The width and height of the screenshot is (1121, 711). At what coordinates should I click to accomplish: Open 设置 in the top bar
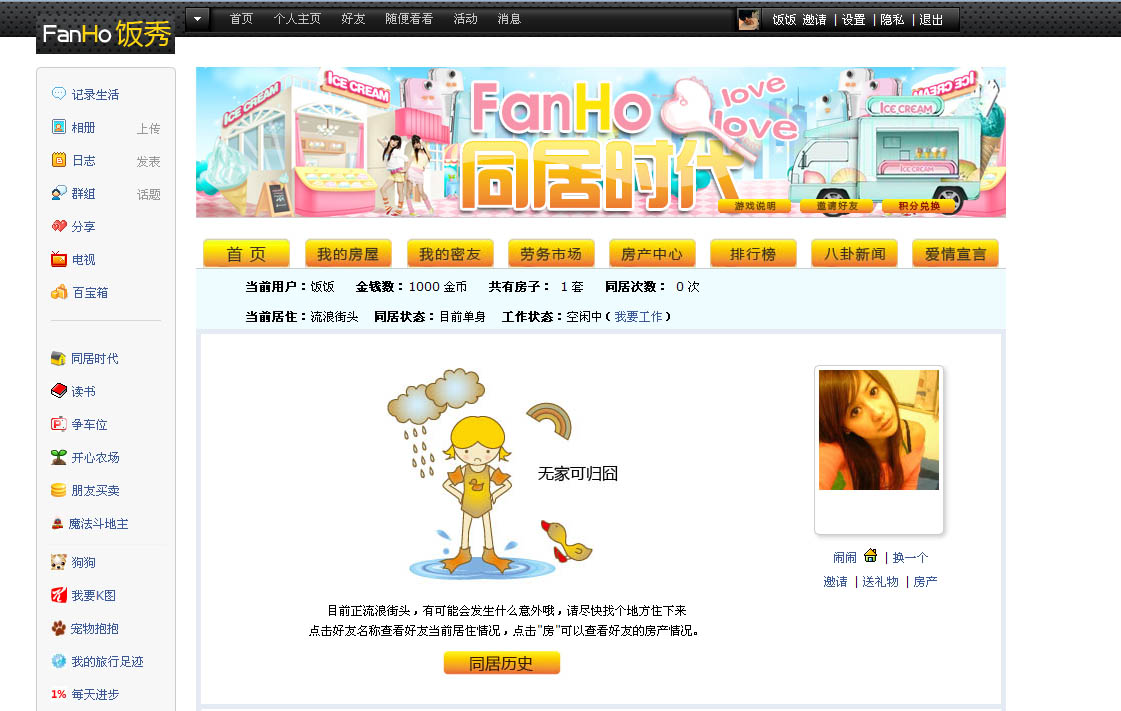(x=854, y=20)
